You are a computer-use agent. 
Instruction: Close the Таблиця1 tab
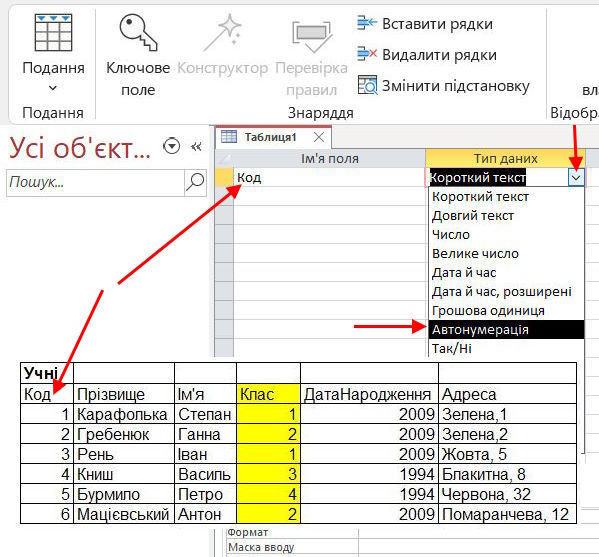click(319, 137)
